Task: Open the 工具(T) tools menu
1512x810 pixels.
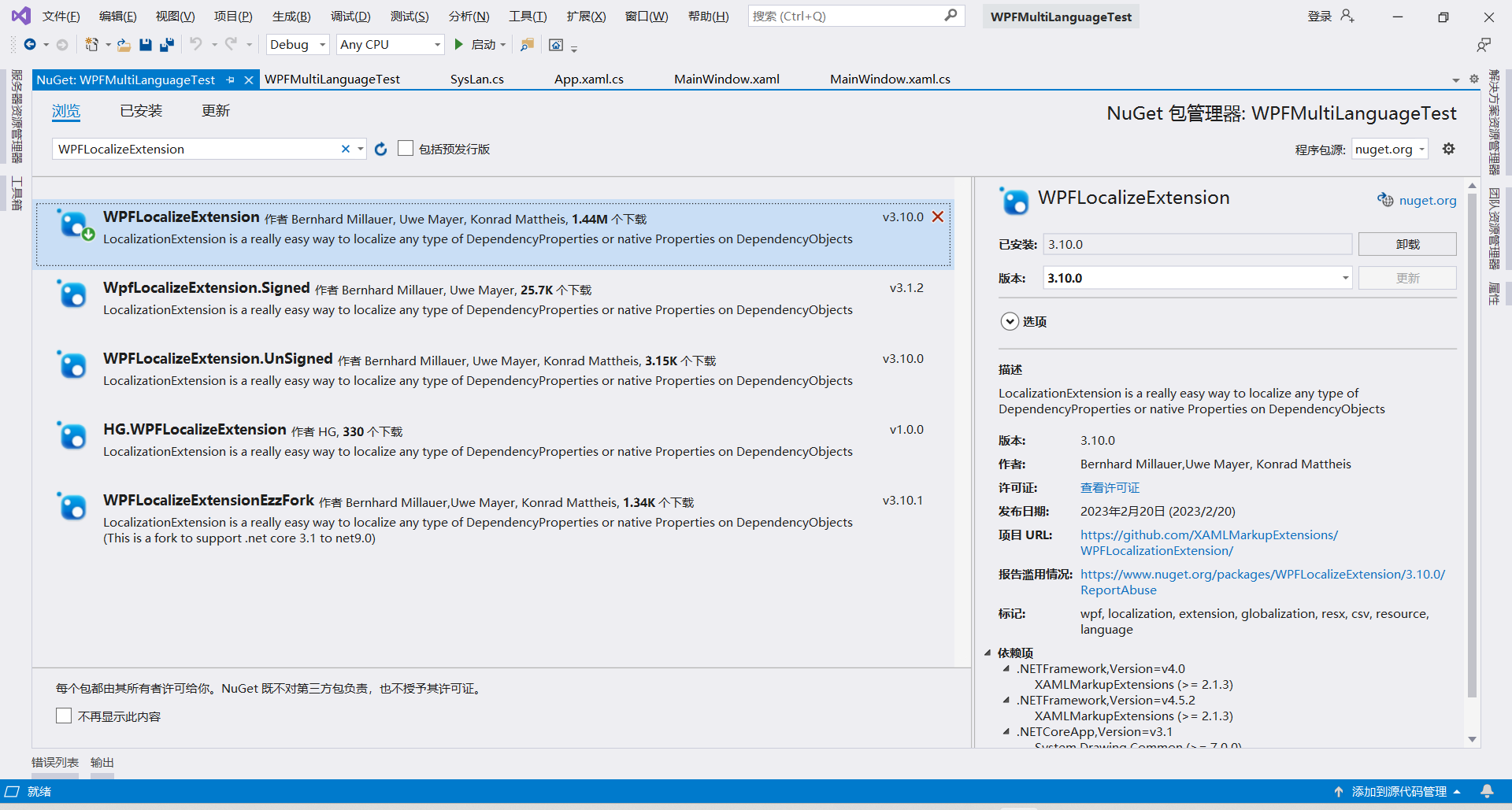Action: tap(528, 17)
